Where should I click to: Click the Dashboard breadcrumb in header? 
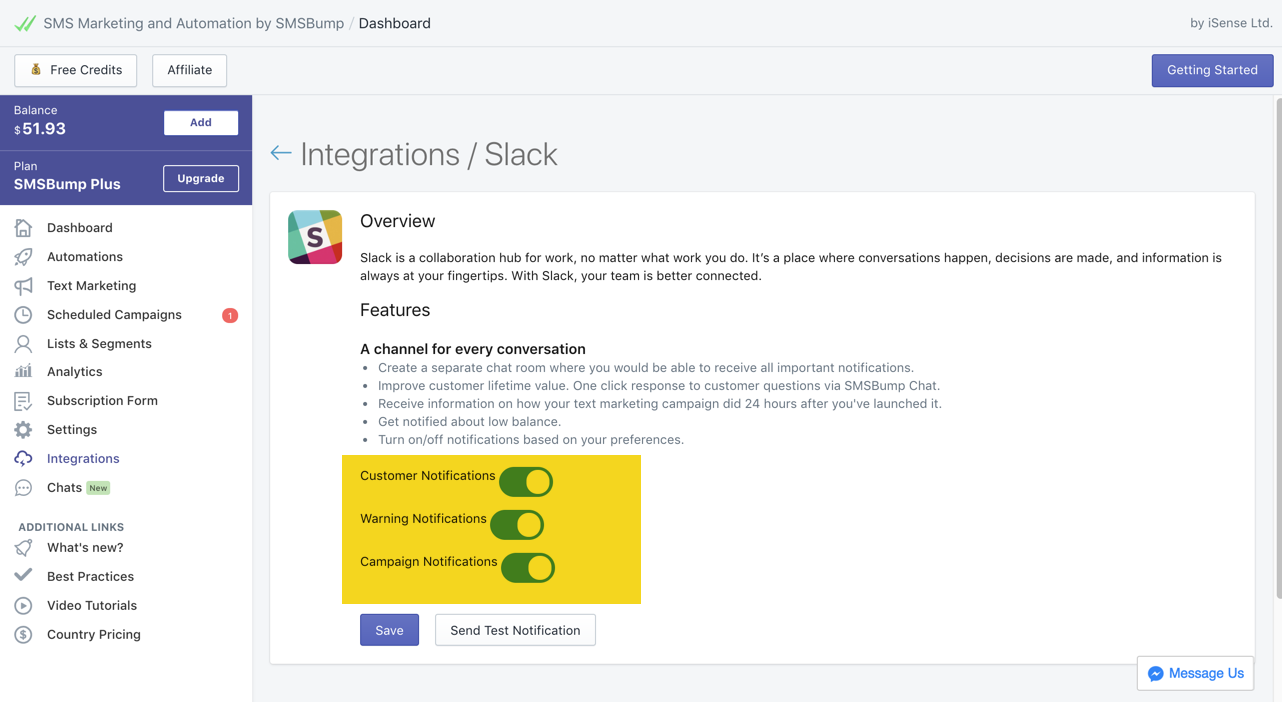click(x=395, y=23)
